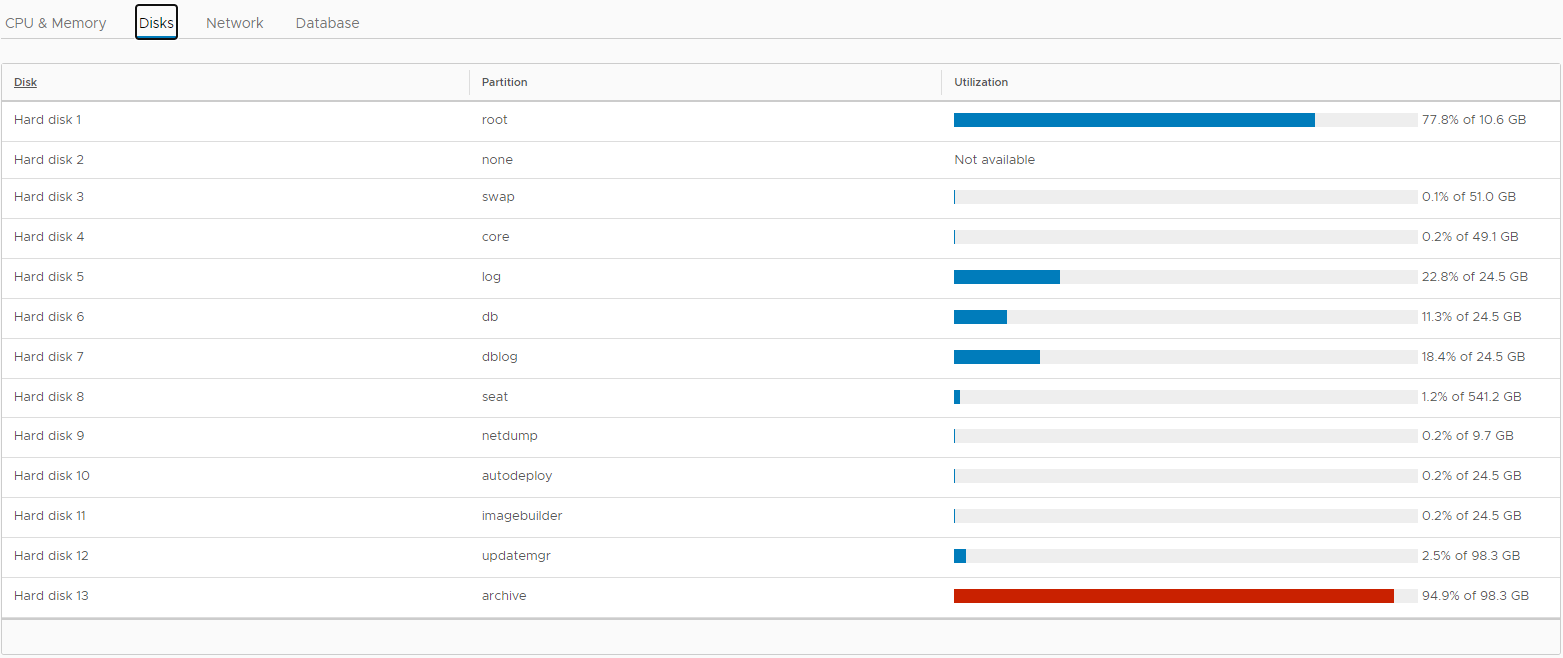Screen dimensions: 1563x658
Task: Click the autodeploy partition label
Action: pos(517,476)
